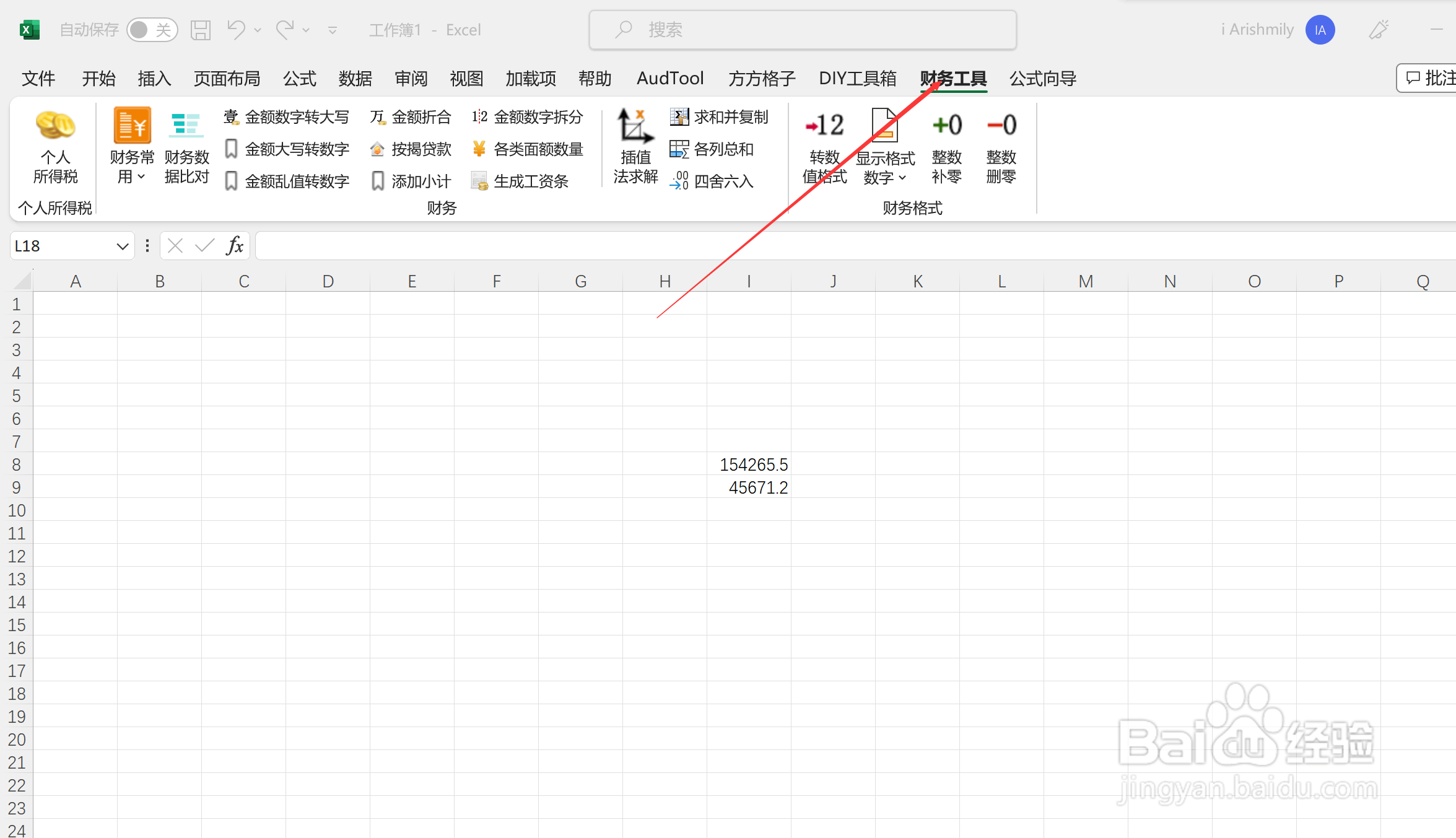This screenshot has height=838, width=1456.
Task: Apply 四舍六入 rounding
Action: (x=712, y=181)
